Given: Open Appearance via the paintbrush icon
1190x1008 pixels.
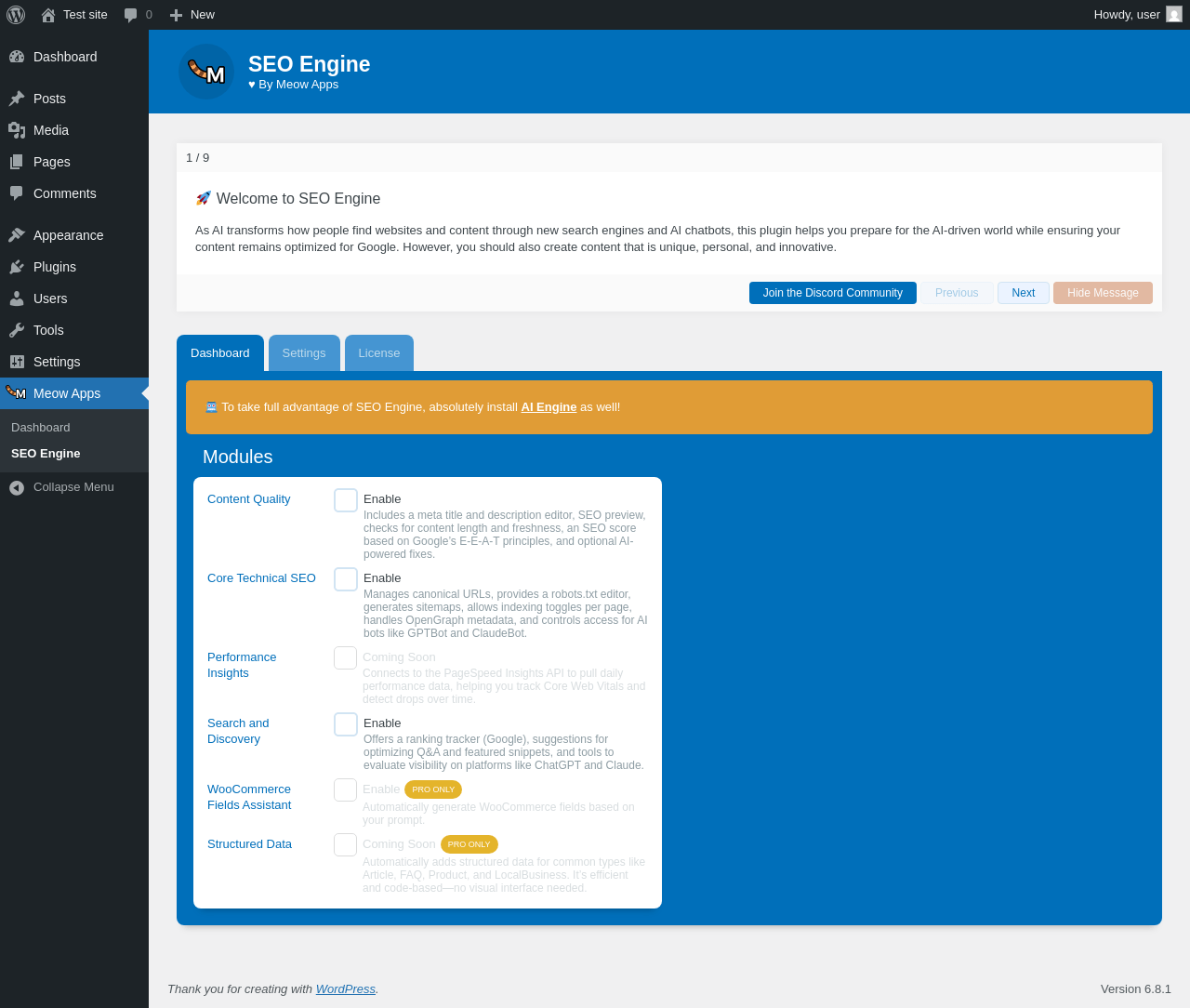Looking at the screenshot, I should (17, 235).
